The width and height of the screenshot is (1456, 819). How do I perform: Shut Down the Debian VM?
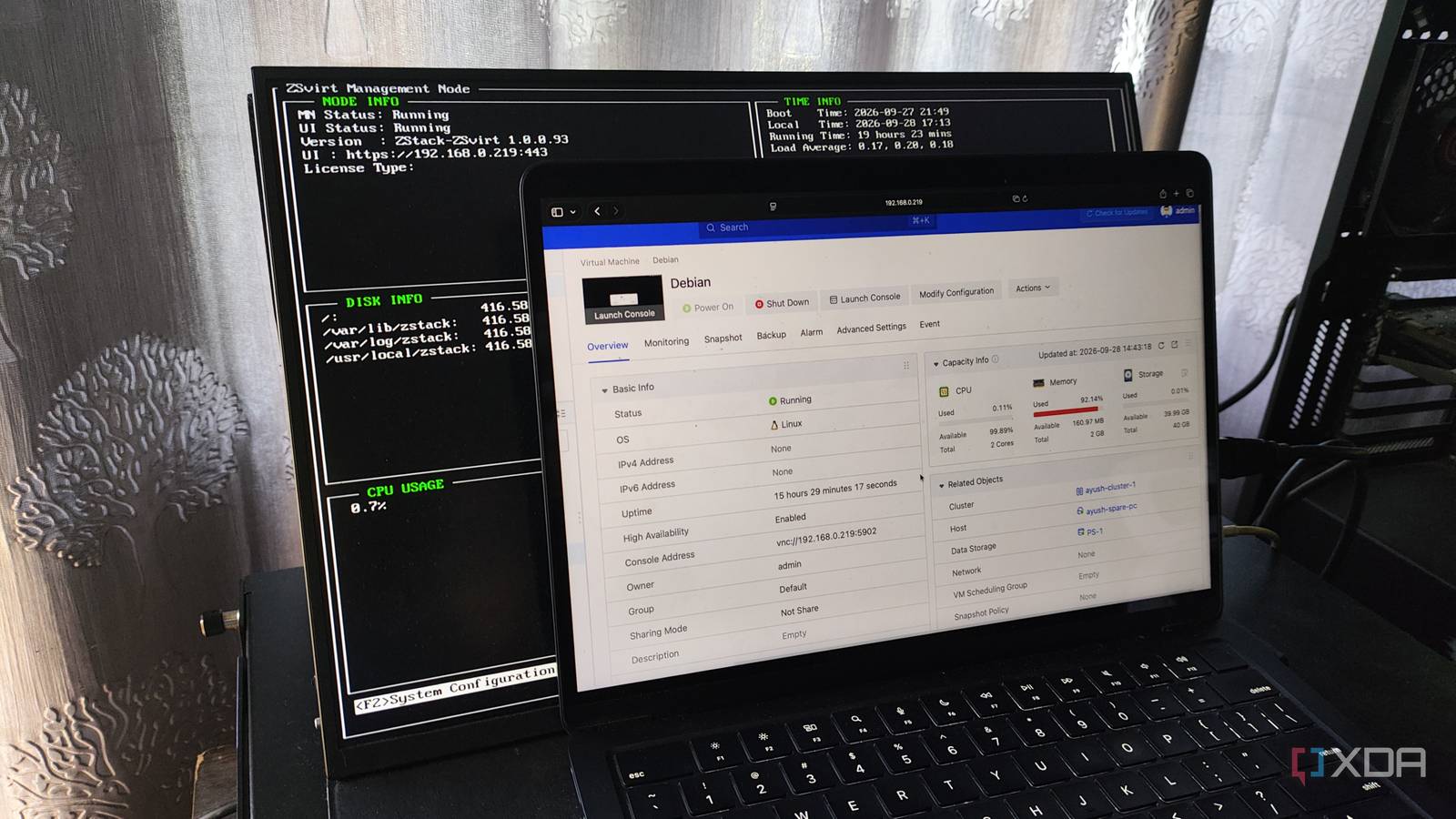tap(782, 303)
